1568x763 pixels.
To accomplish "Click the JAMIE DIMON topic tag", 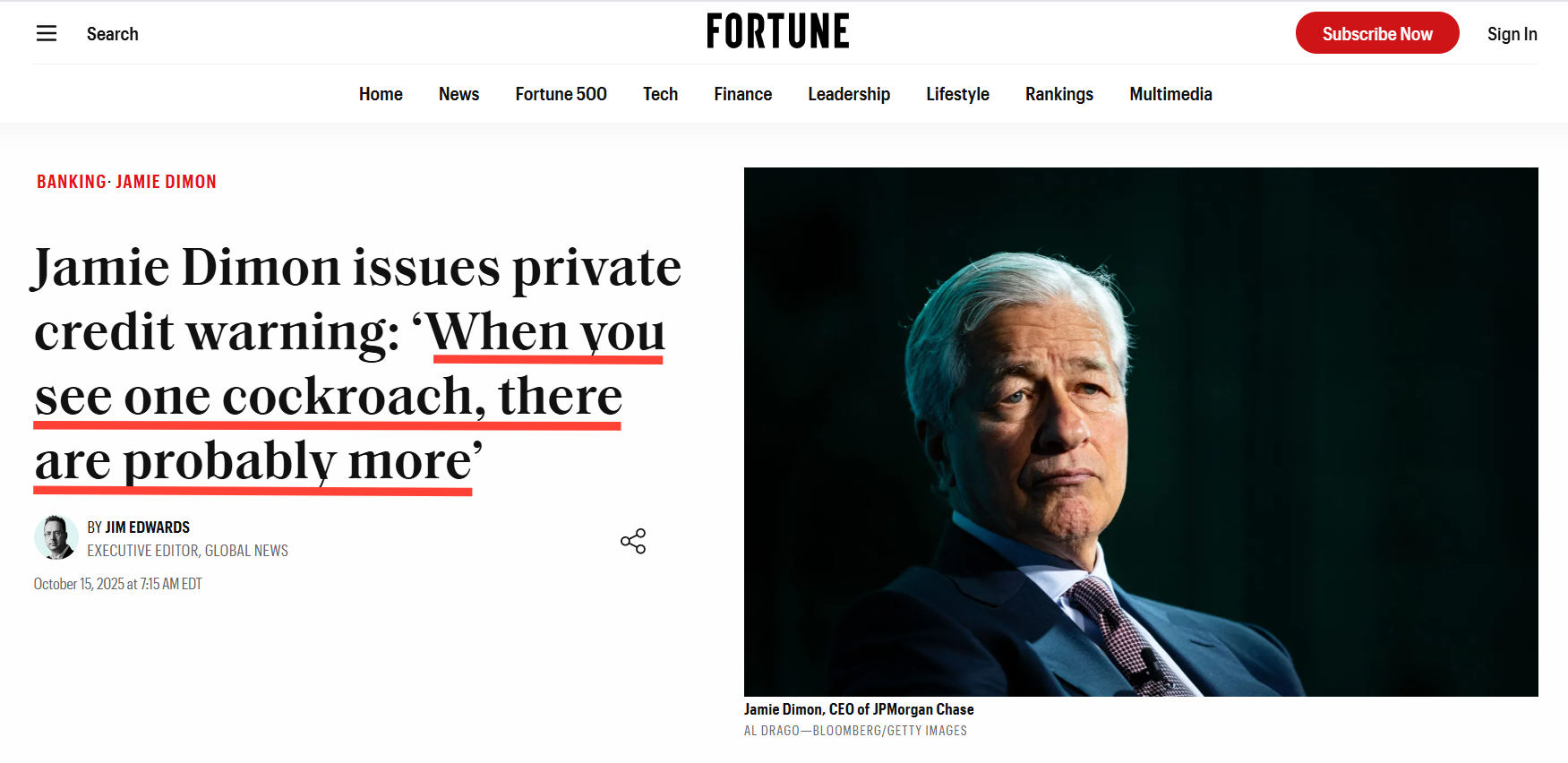I will click(167, 182).
